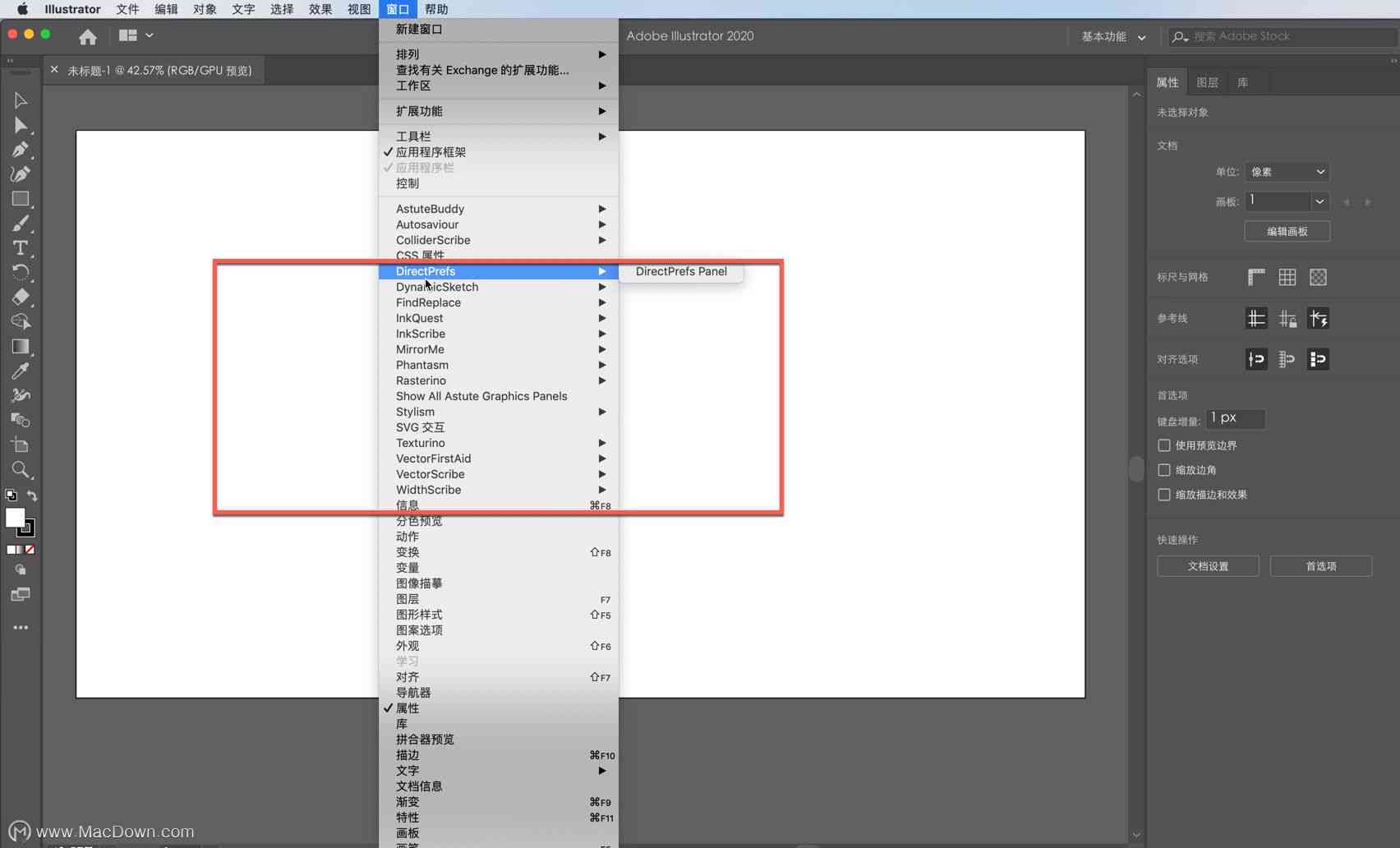This screenshot has height=848, width=1400.
Task: Select the Eraser tool
Action: coord(21,297)
